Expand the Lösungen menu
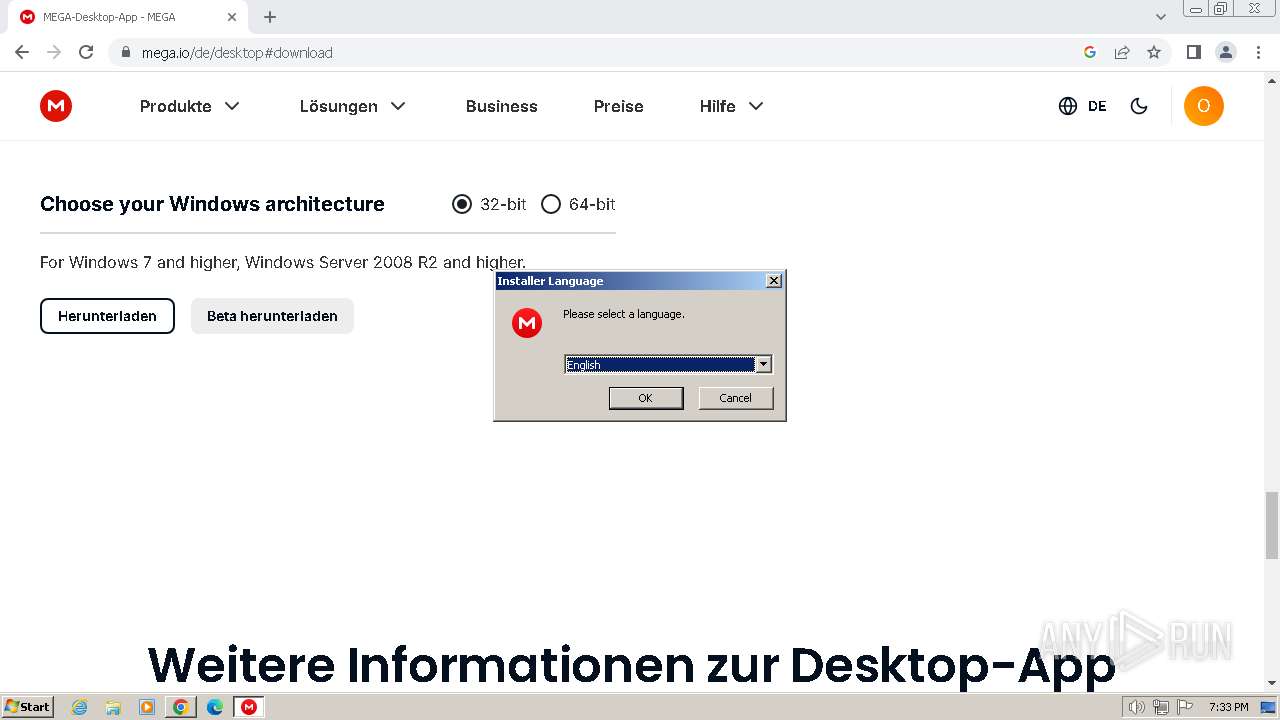The image size is (1280, 720). [x=352, y=106]
